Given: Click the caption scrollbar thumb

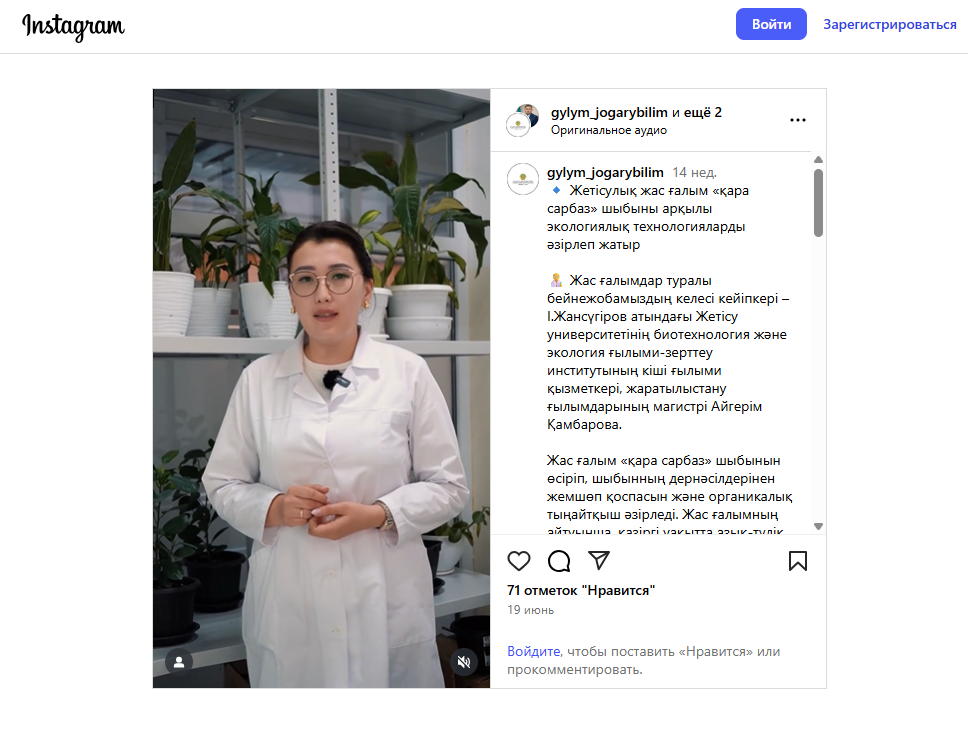Looking at the screenshot, I should (818, 203).
